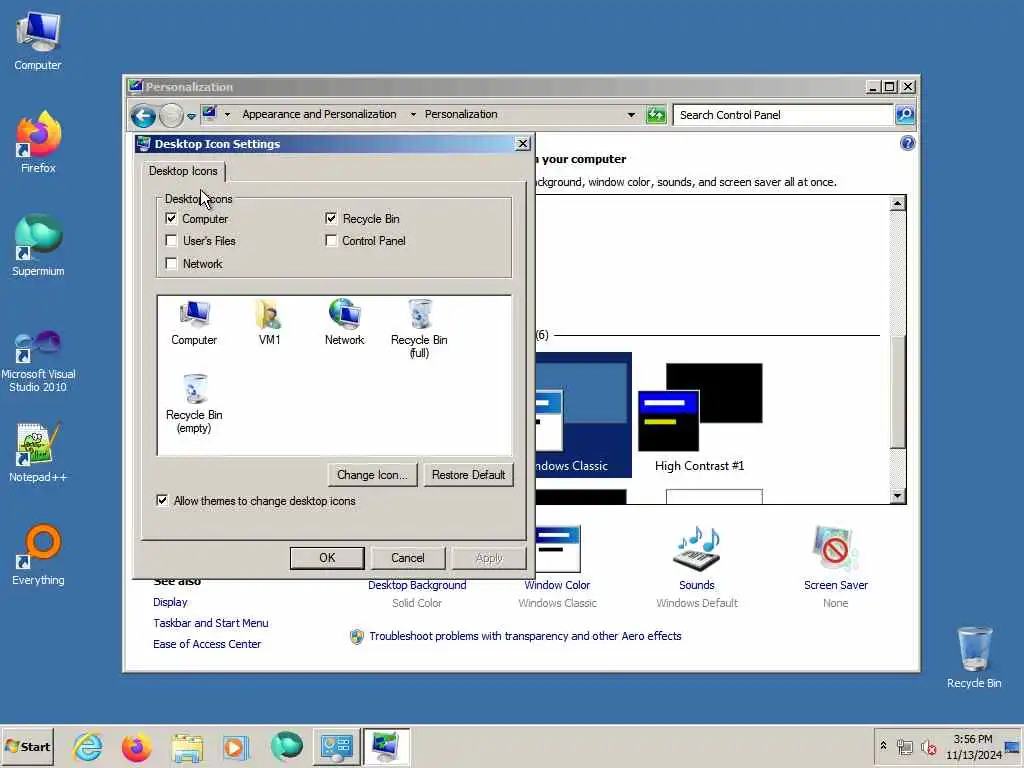This screenshot has height=768, width=1024.
Task: Click the network tray icon
Action: [x=904, y=747]
